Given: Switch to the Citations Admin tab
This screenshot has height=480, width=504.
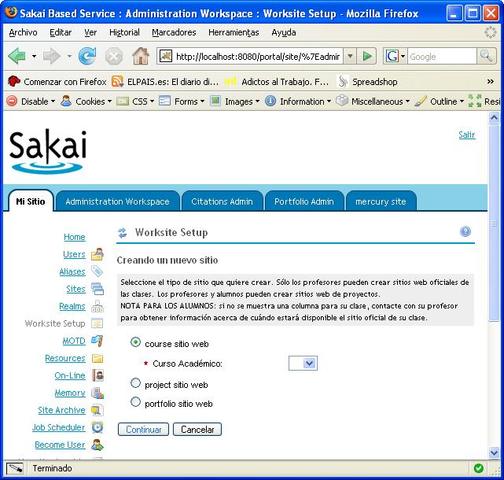Looking at the screenshot, I should pyautogui.click(x=222, y=201).
